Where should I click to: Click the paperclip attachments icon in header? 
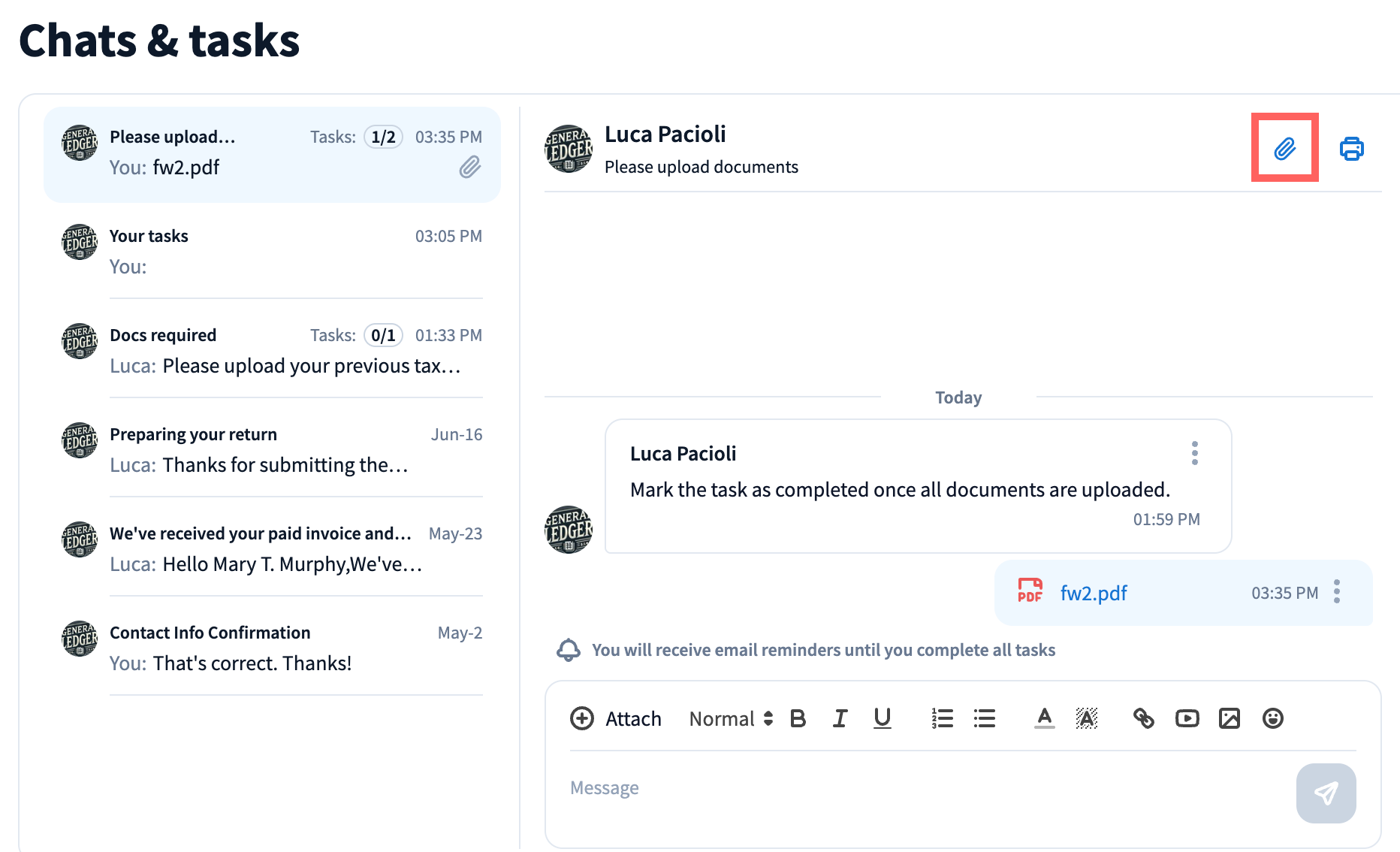pos(1284,149)
